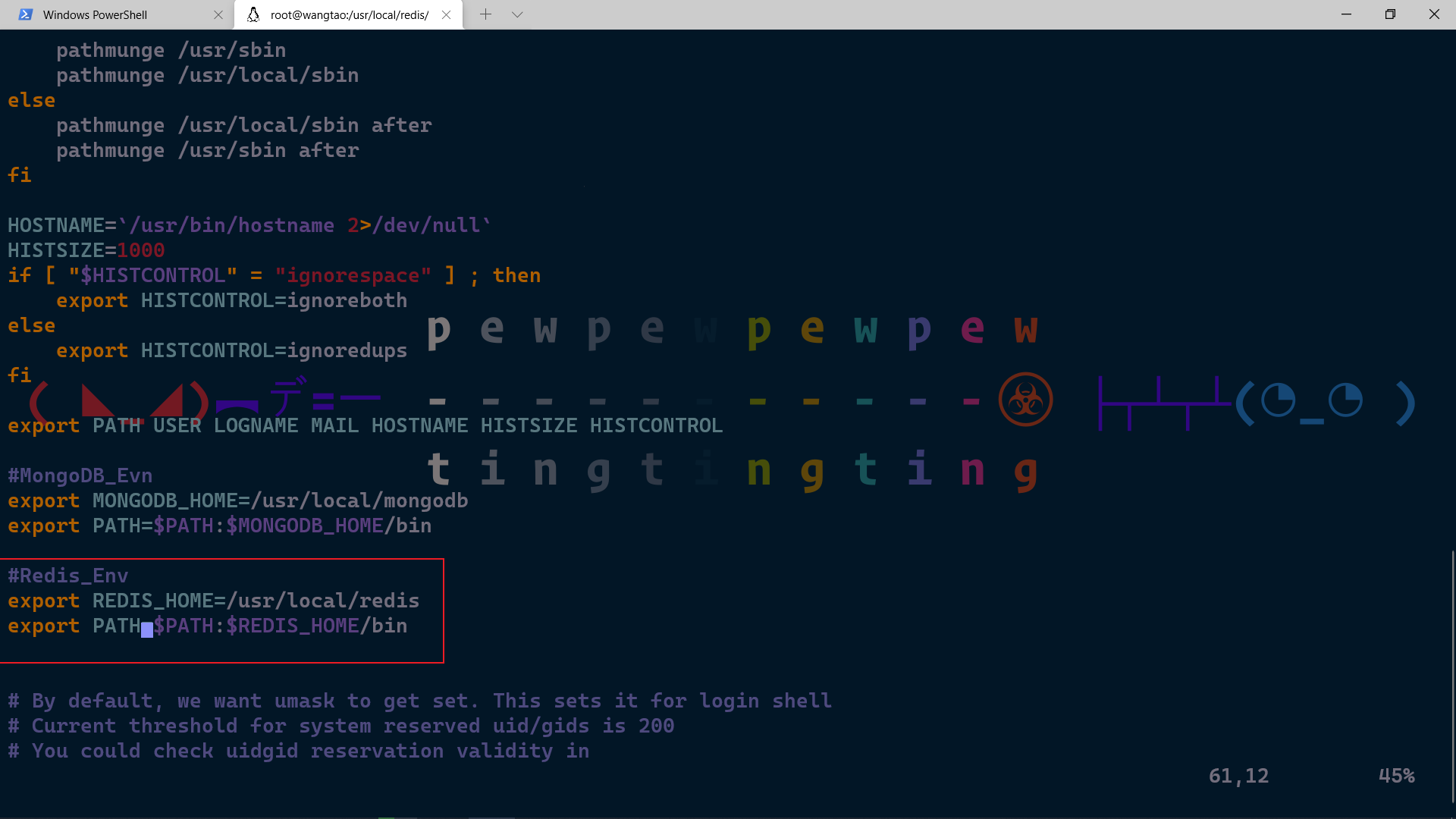
Task: Expand the new tab profile dropdown chevron
Action: click(x=517, y=14)
